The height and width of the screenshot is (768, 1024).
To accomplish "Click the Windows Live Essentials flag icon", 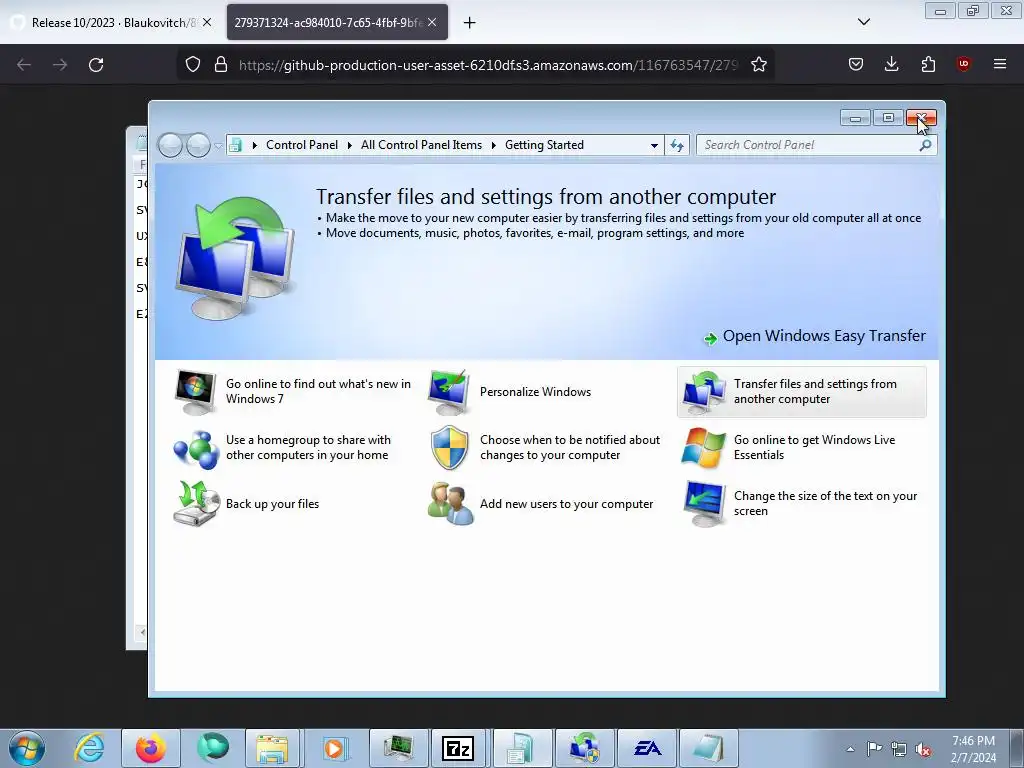I will (x=703, y=448).
